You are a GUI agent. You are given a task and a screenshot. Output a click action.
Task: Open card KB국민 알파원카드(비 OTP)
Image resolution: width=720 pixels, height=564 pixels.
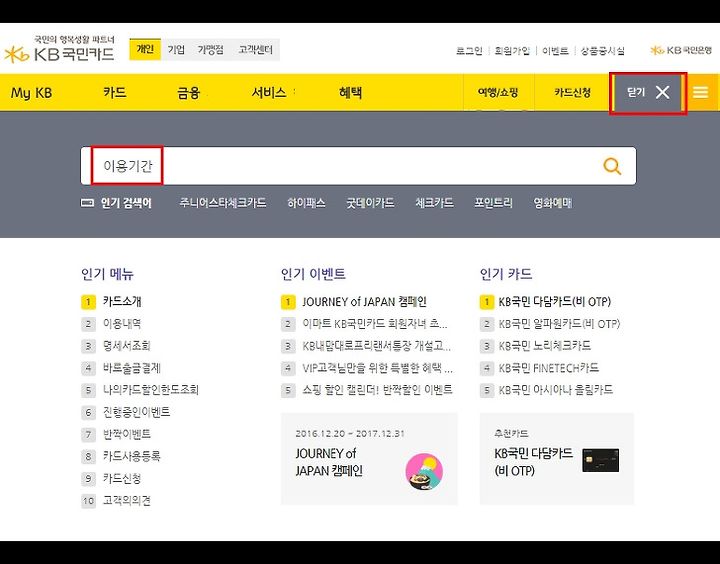pos(559,323)
